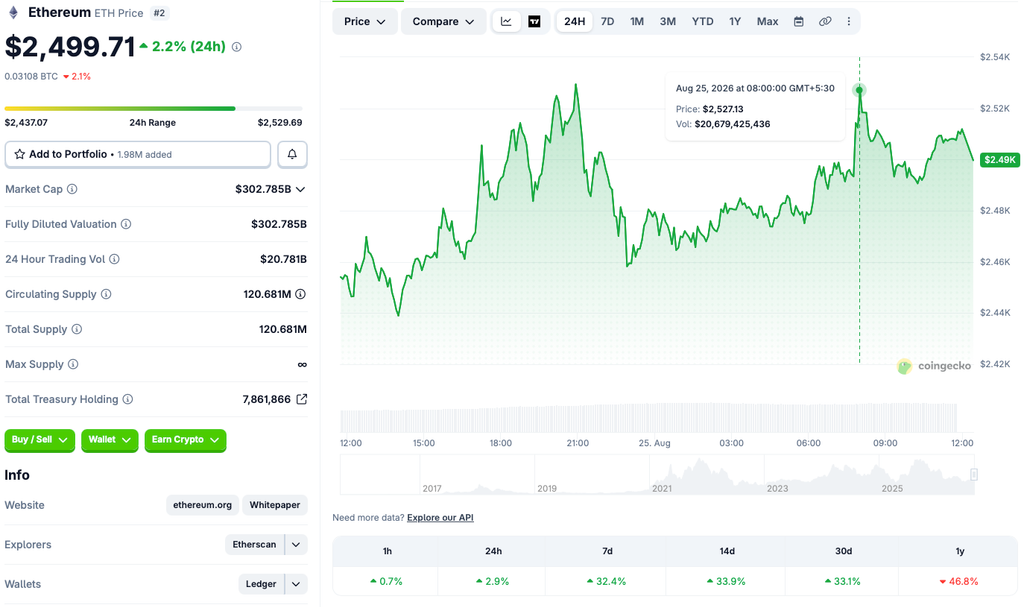Click the 7,861,866 treasury holding value
The image size is (1024, 607).
pyautogui.click(x=266, y=399)
